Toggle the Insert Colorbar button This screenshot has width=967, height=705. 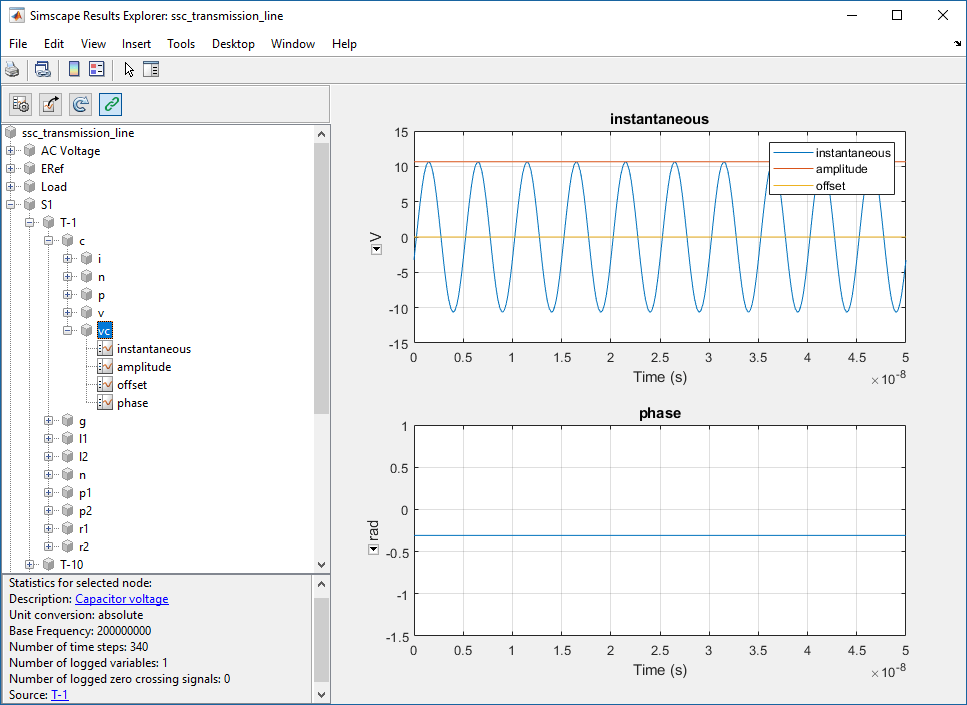click(74, 69)
